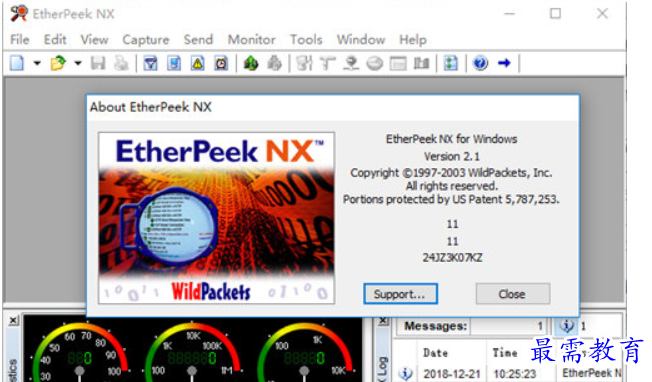Click the EtherPeek NX app title icon
The height and width of the screenshot is (382, 652).
pos(19,13)
